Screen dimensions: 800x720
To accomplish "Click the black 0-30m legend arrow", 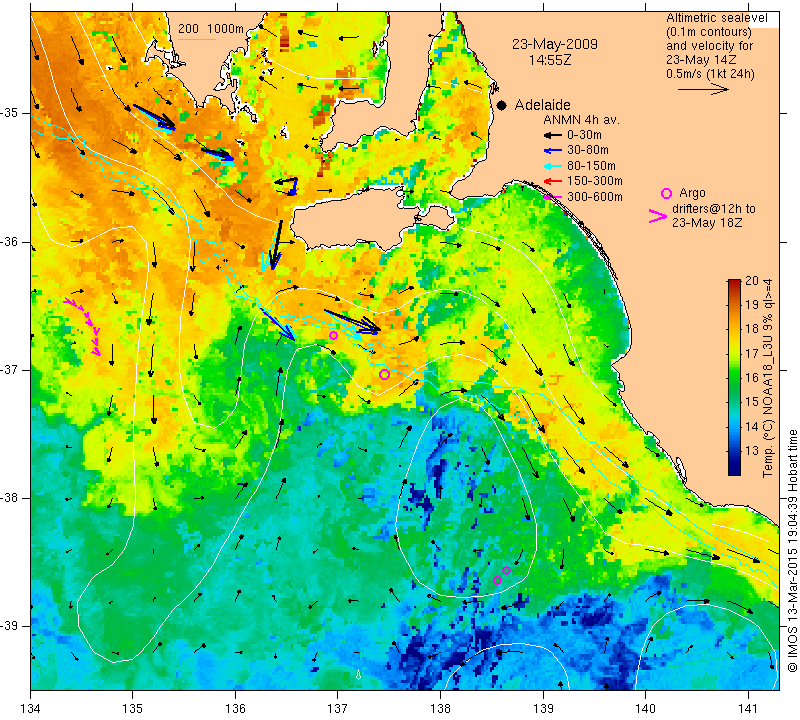I will (x=553, y=135).
